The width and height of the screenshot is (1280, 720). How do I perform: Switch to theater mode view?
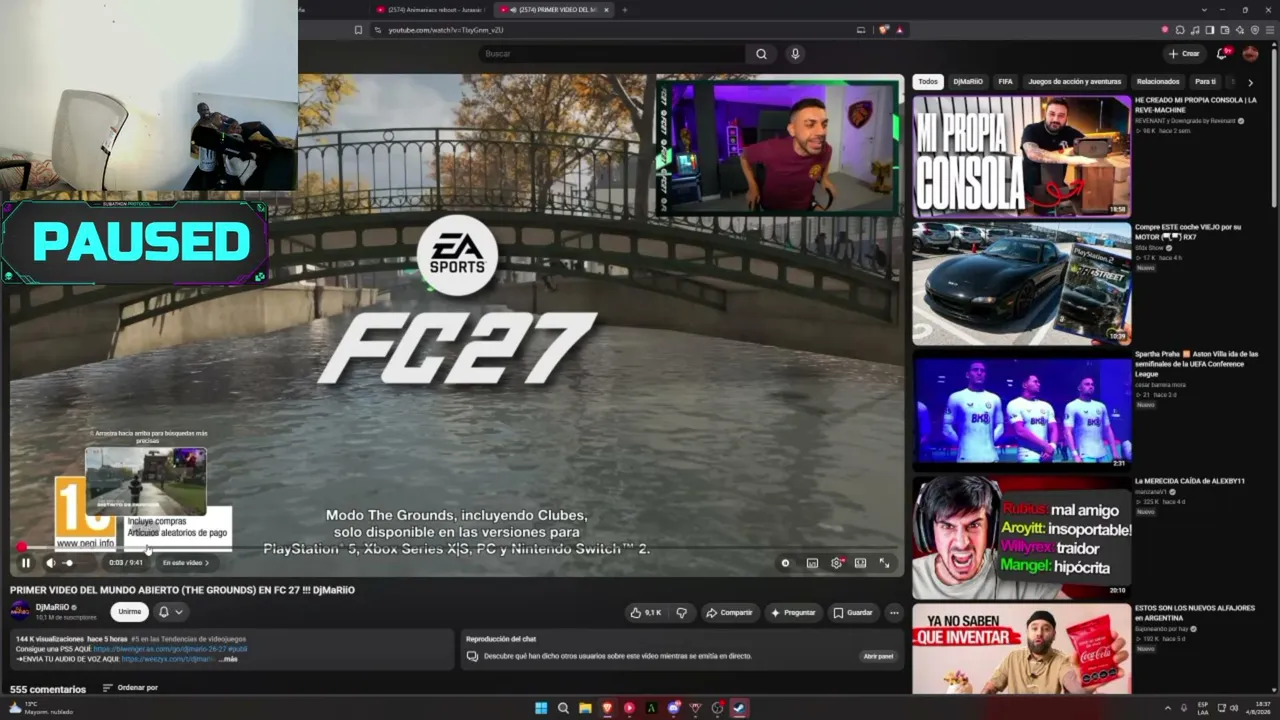[860, 563]
